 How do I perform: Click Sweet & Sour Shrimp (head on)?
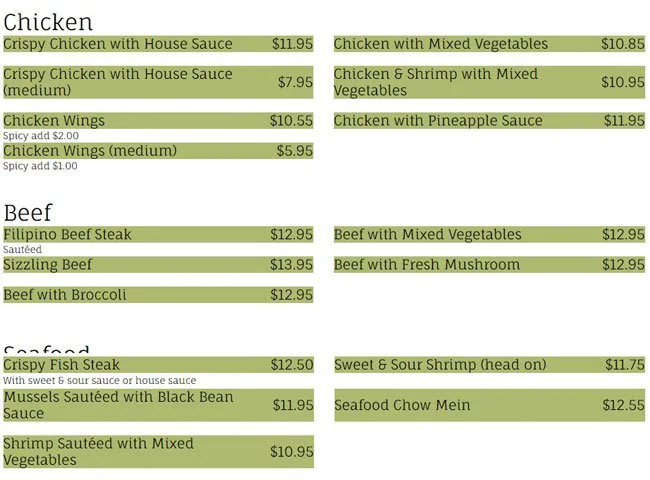pyautogui.click(x=489, y=365)
